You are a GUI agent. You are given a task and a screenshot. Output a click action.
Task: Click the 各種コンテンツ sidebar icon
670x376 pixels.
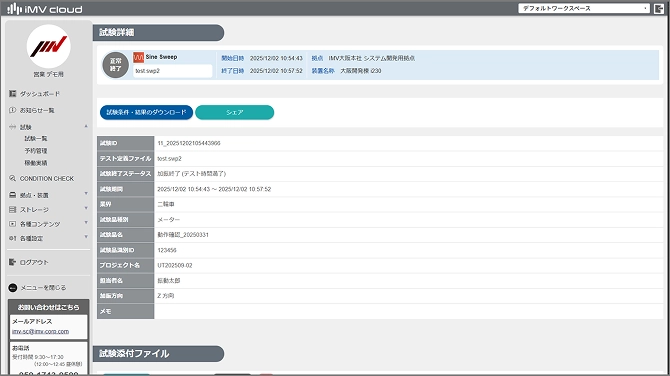coord(12,224)
